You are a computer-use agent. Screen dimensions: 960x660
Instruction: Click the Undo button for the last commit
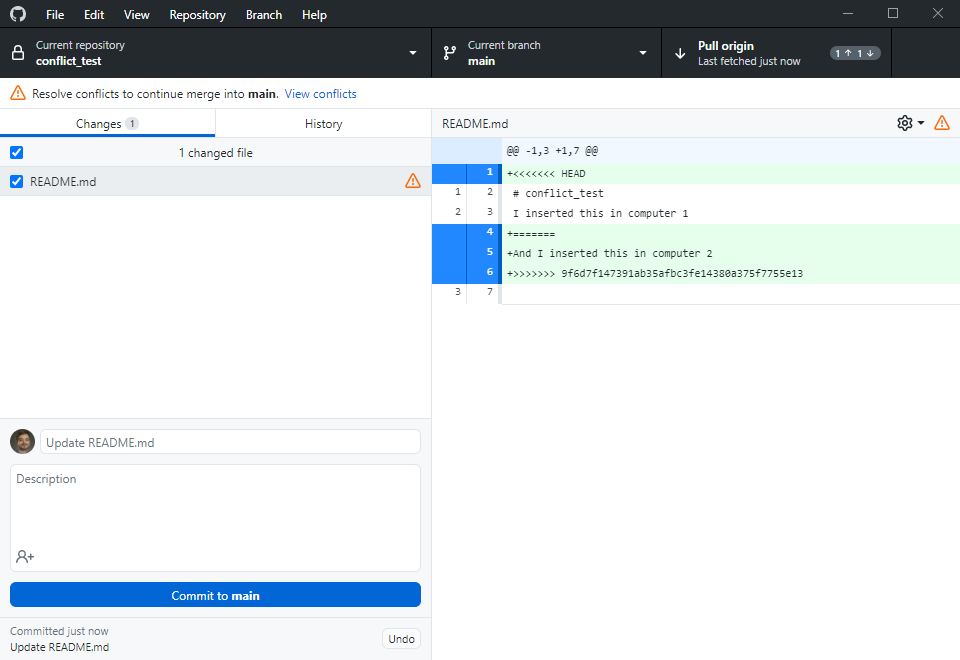coord(401,639)
